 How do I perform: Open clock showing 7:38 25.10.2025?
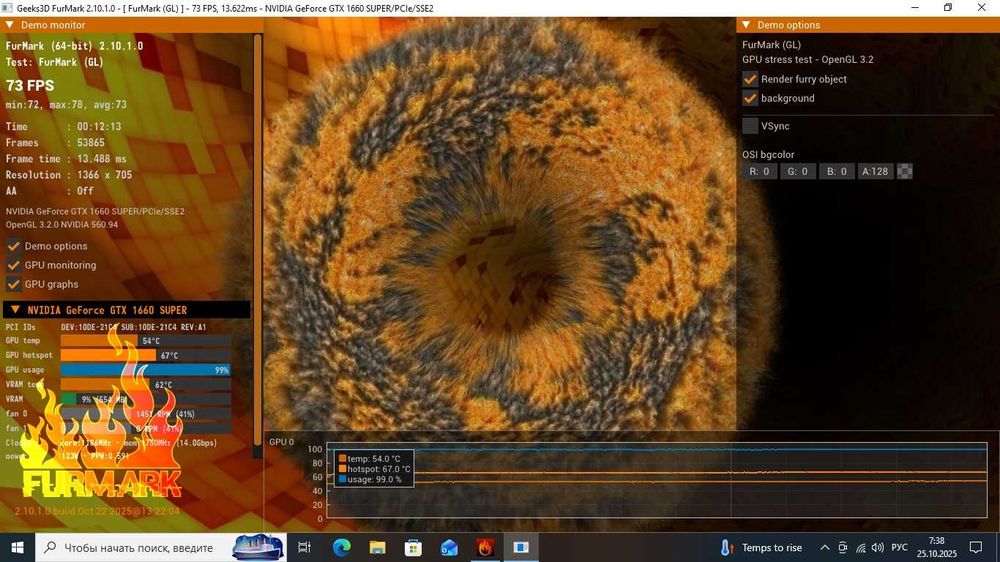click(x=936, y=547)
